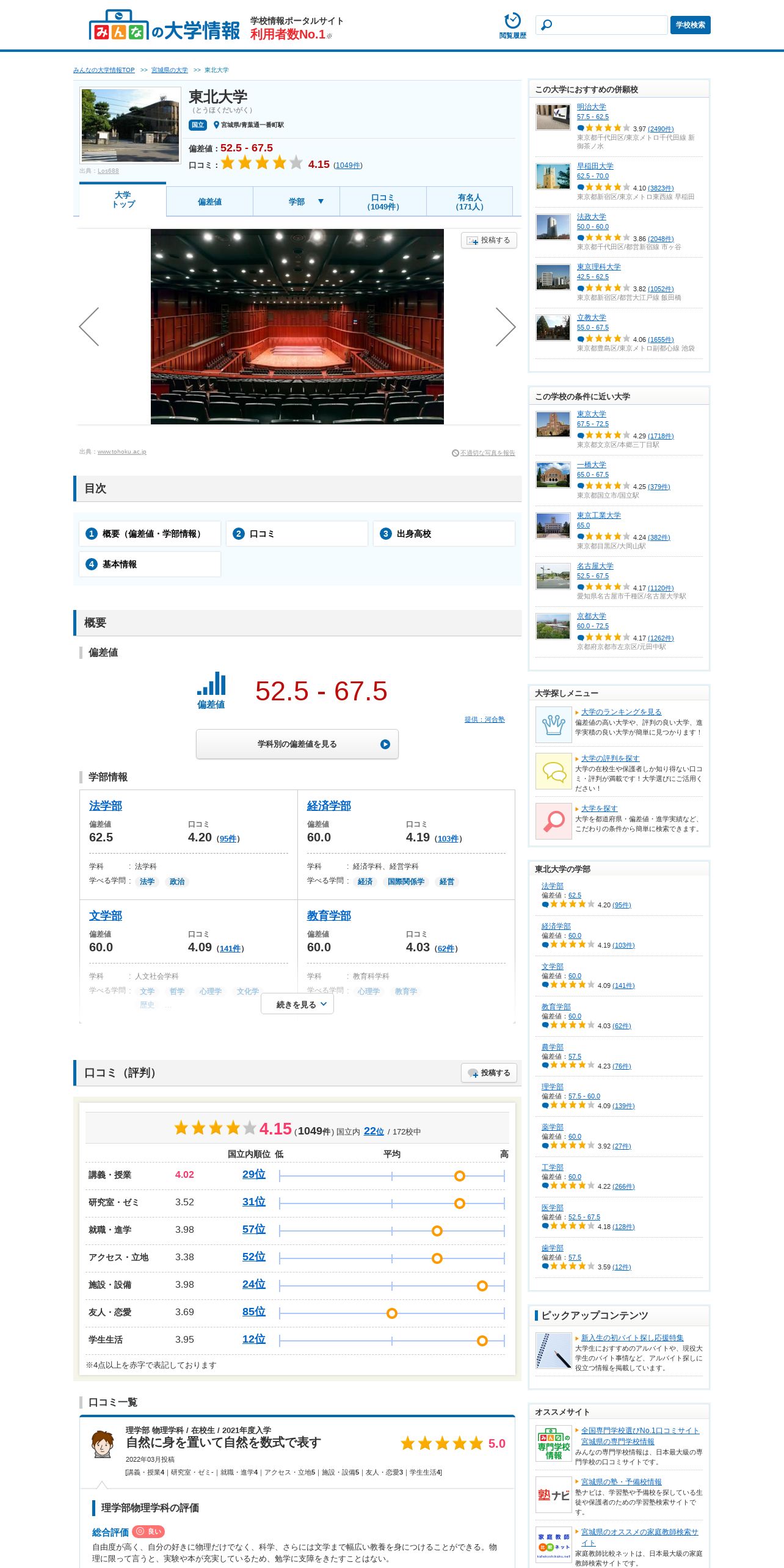The image size is (784, 1568).
Task: Click the 施設・設備 rank slider marker
Action: click(482, 1286)
